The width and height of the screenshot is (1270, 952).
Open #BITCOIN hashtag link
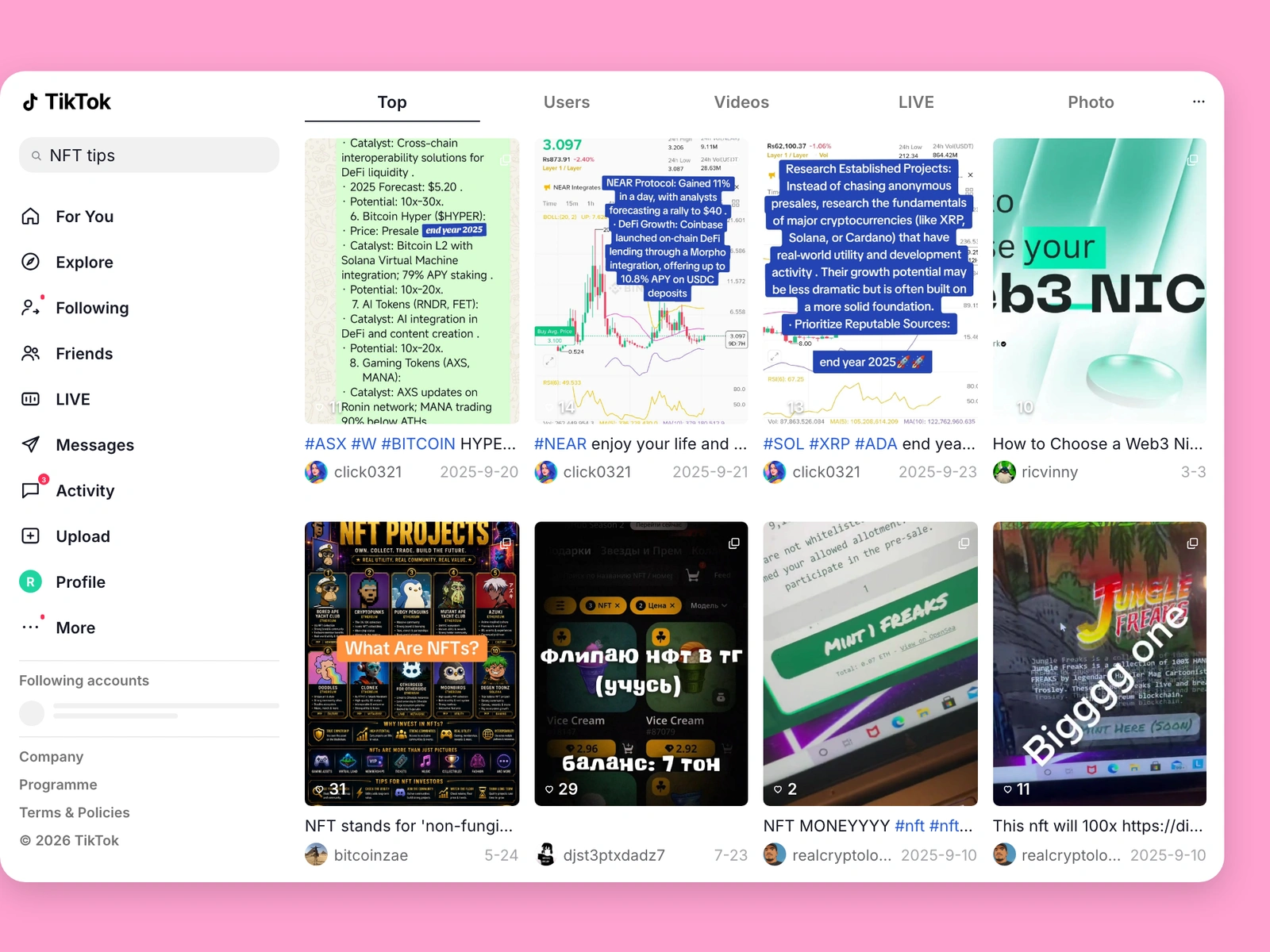point(418,443)
